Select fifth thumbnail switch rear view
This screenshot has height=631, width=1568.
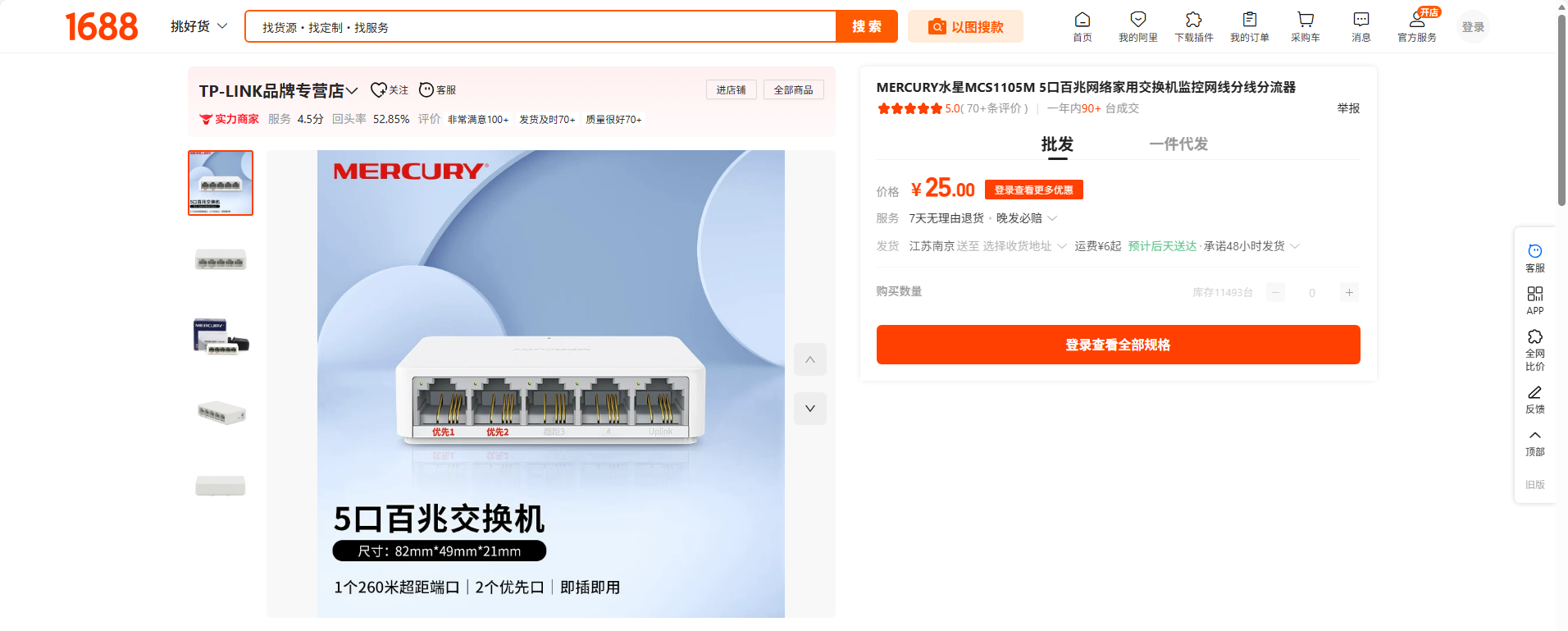pos(221,487)
